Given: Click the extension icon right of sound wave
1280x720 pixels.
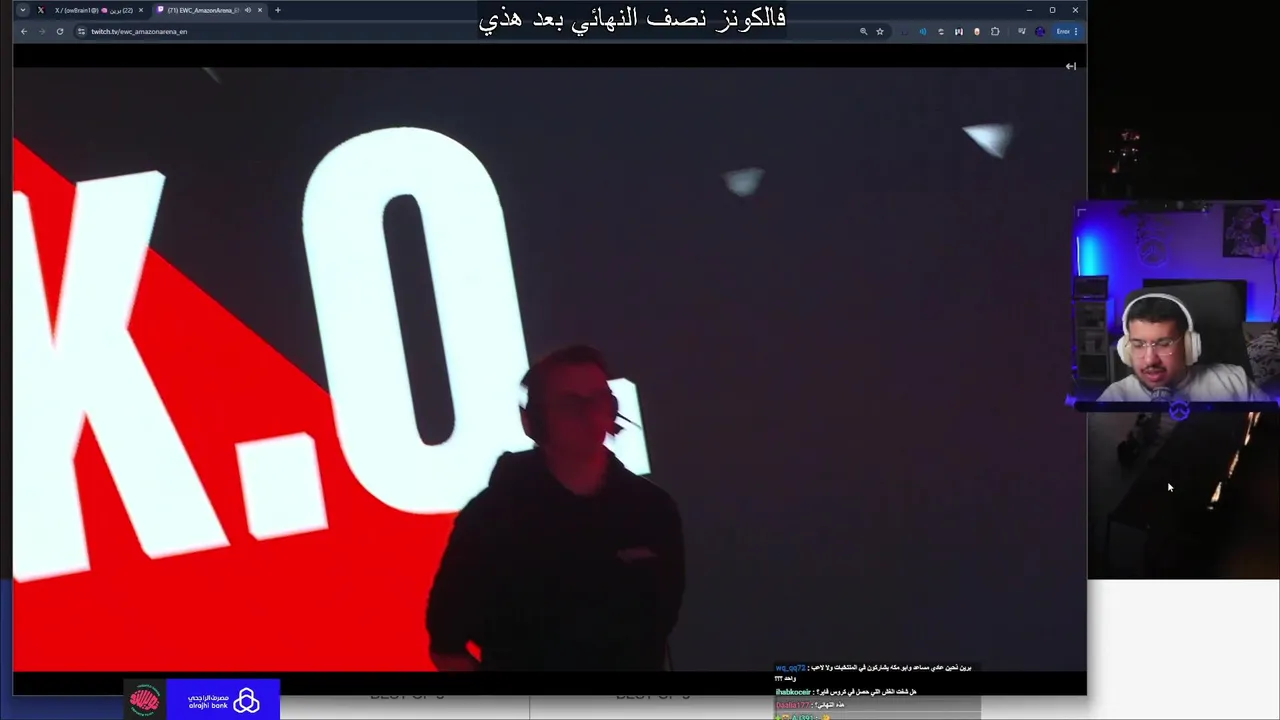Looking at the screenshot, I should (941, 31).
